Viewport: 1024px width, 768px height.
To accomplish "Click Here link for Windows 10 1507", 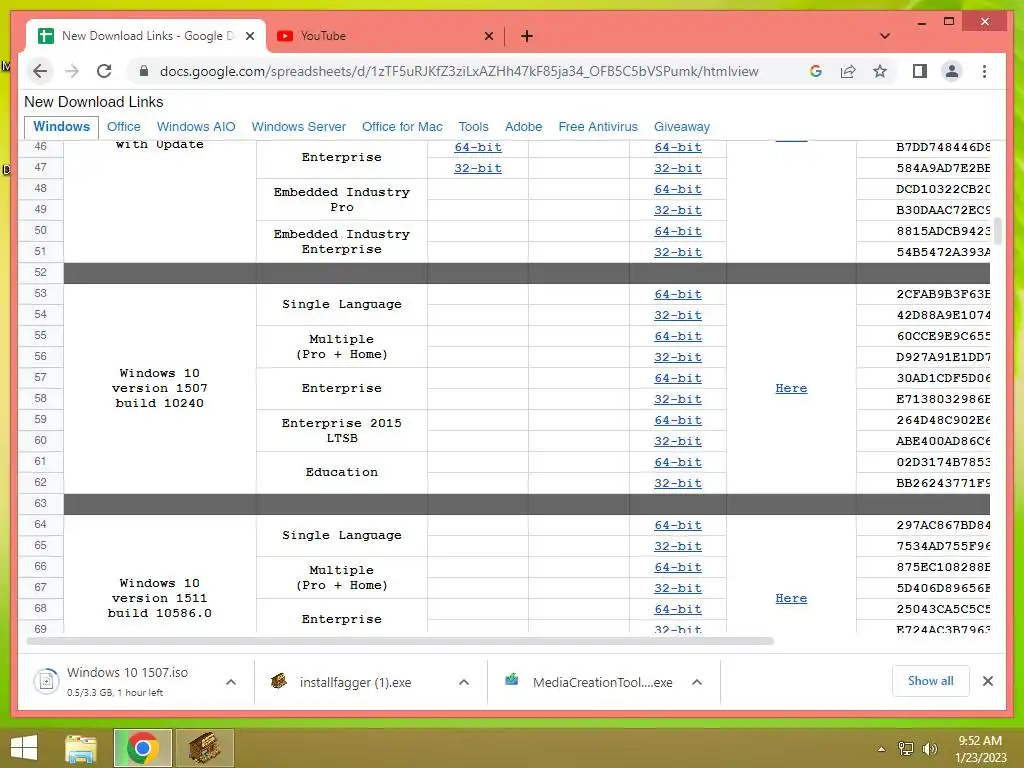I will tap(791, 388).
